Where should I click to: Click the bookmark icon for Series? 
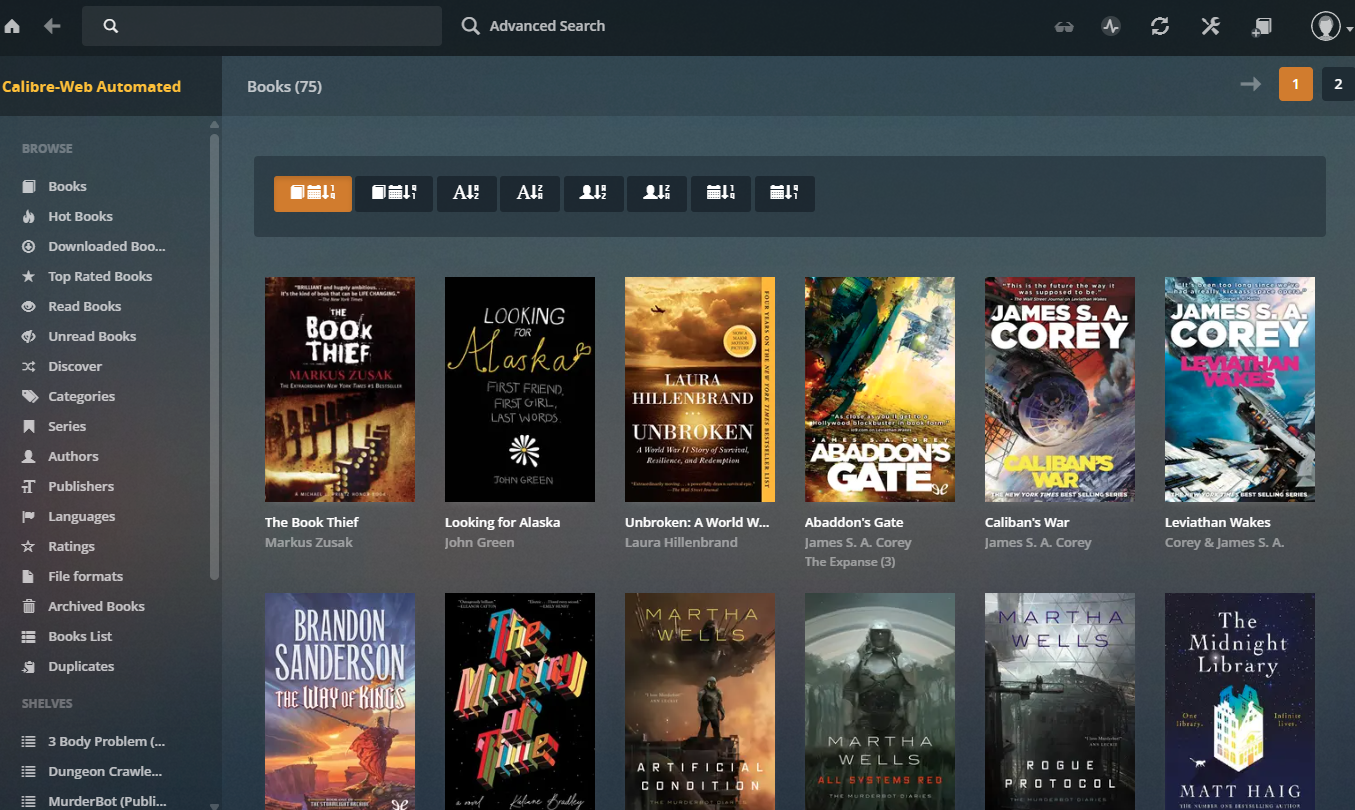29,426
